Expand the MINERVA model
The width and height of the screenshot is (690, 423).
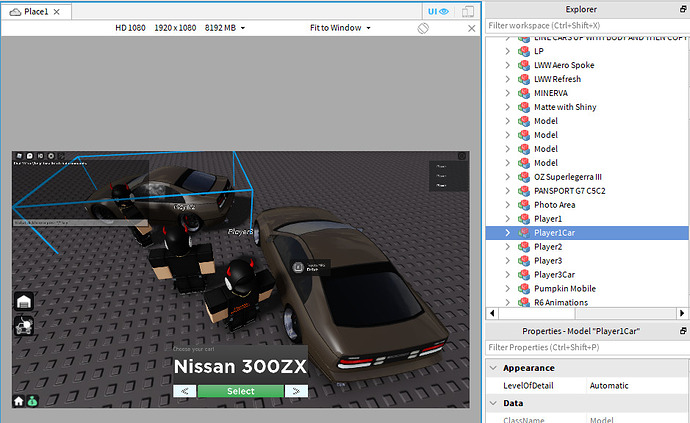(507, 93)
